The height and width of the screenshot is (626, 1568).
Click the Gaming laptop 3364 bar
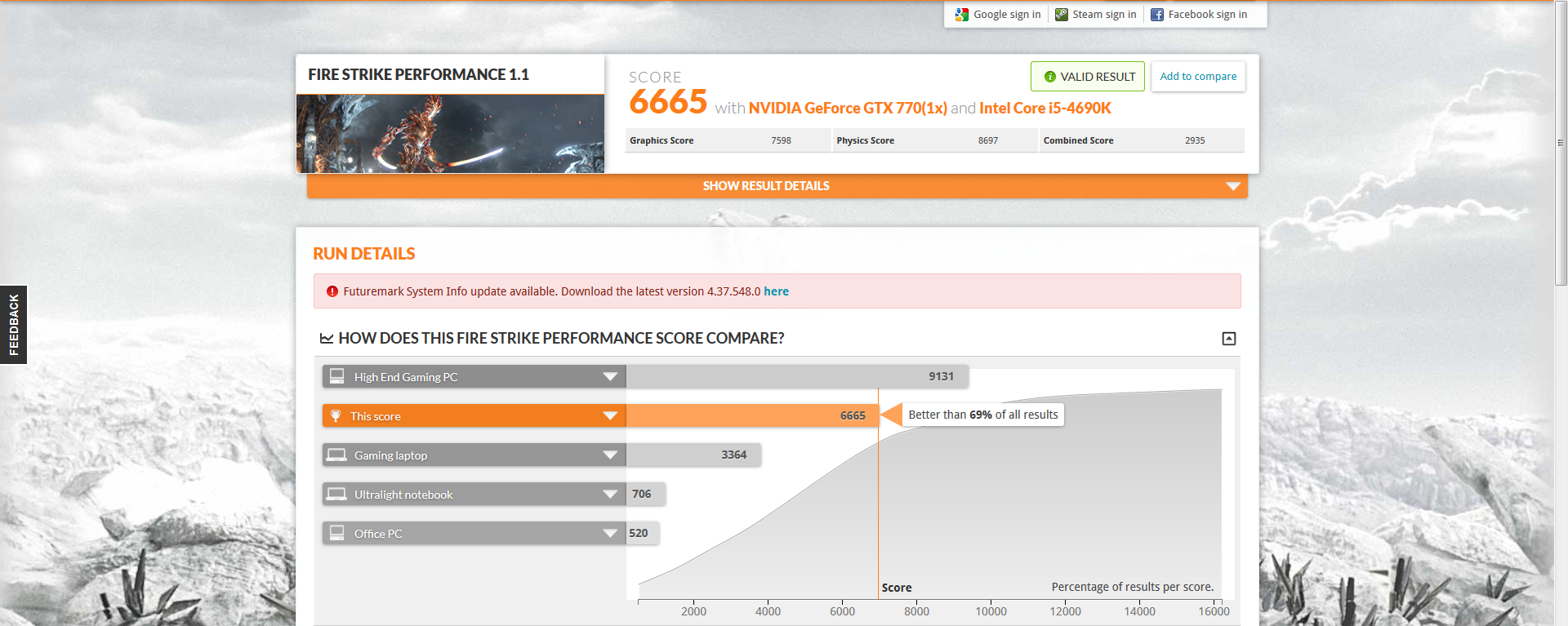(x=693, y=455)
